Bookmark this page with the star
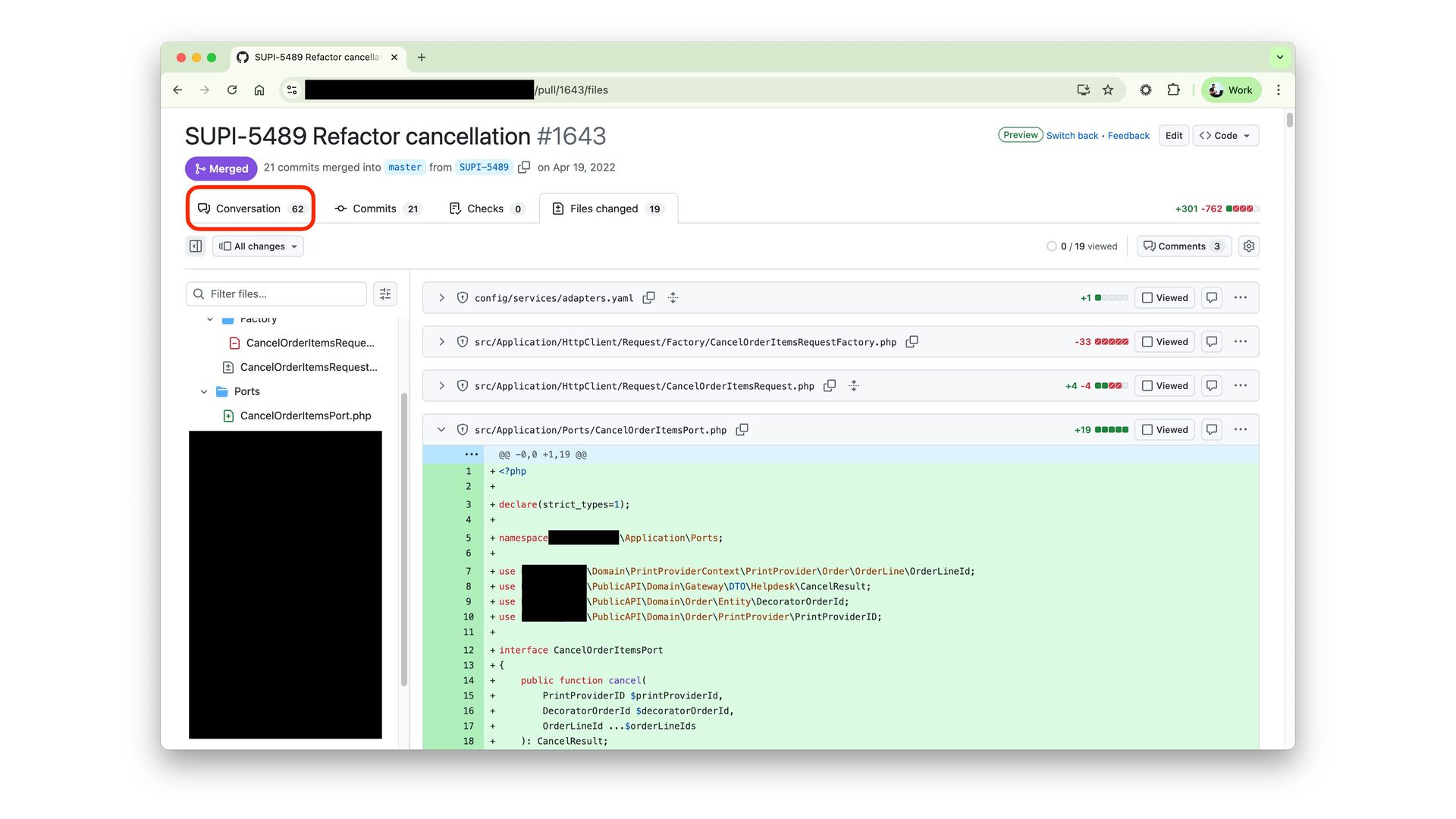 (1108, 90)
